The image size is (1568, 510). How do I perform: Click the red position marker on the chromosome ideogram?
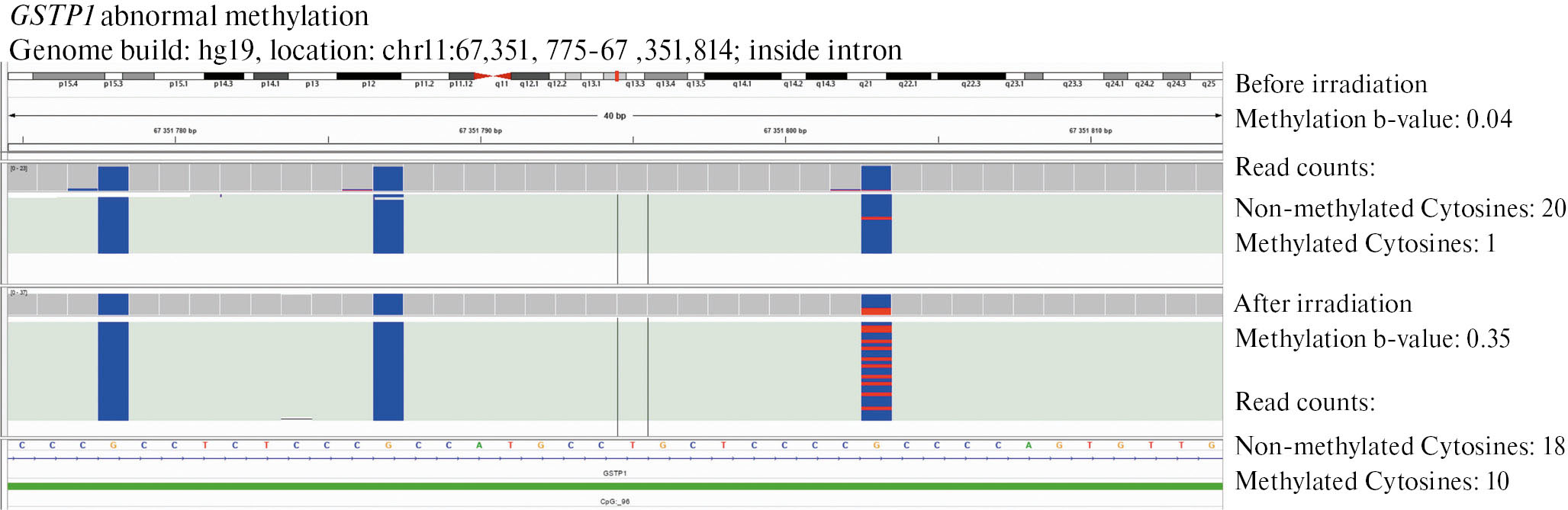[617, 76]
